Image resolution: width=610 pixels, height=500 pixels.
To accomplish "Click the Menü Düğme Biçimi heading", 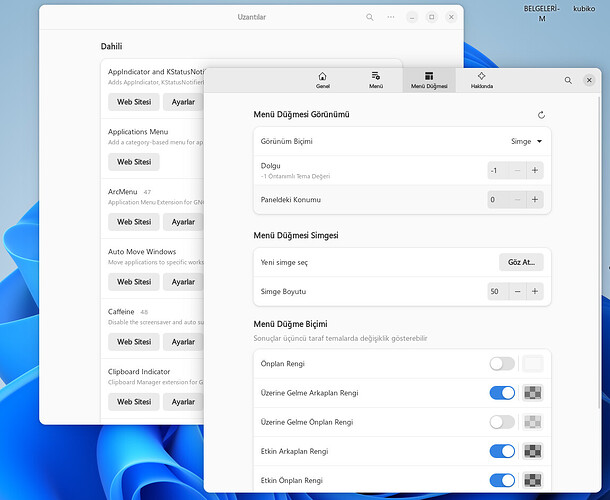I will tap(290, 324).
